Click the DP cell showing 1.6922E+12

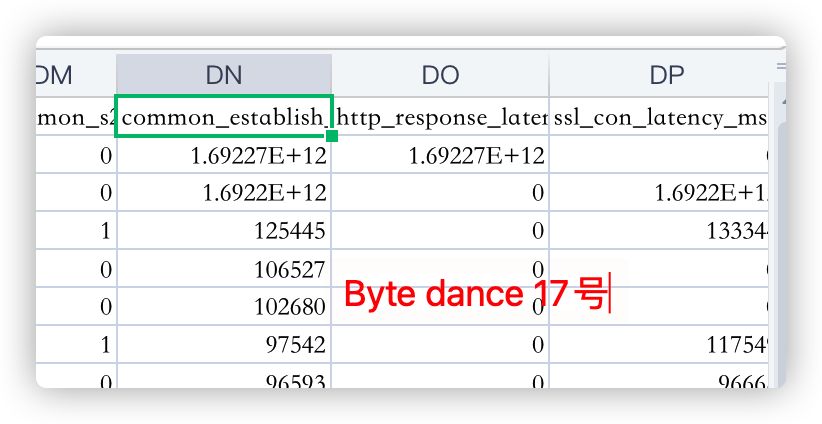tap(660, 194)
